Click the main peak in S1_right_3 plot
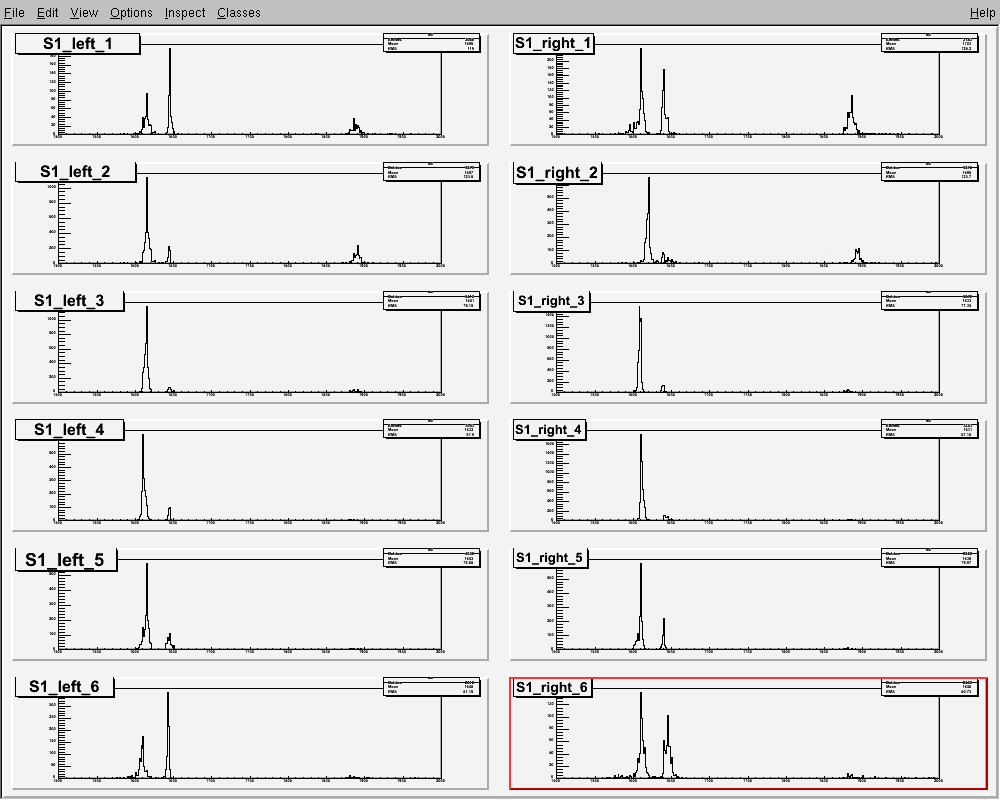This screenshot has width=1000, height=800. (640, 349)
